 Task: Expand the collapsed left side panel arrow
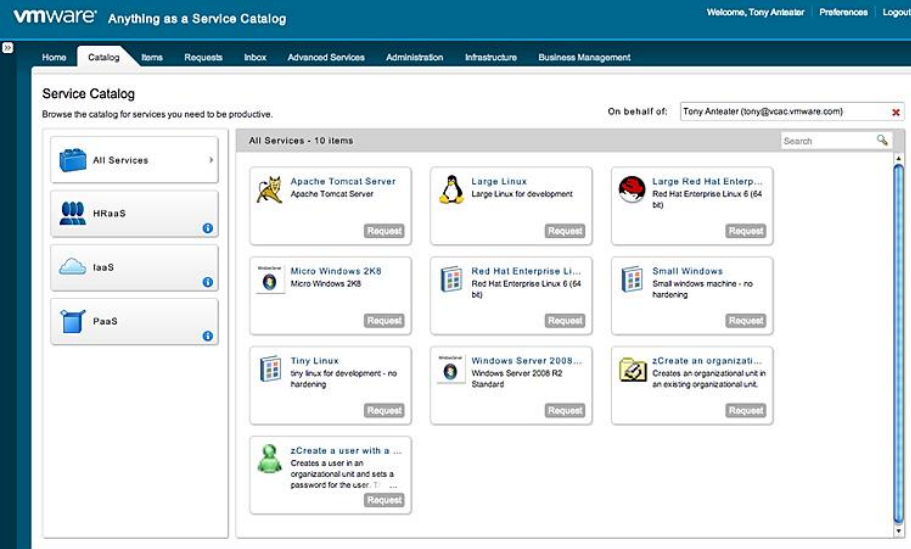coord(8,47)
